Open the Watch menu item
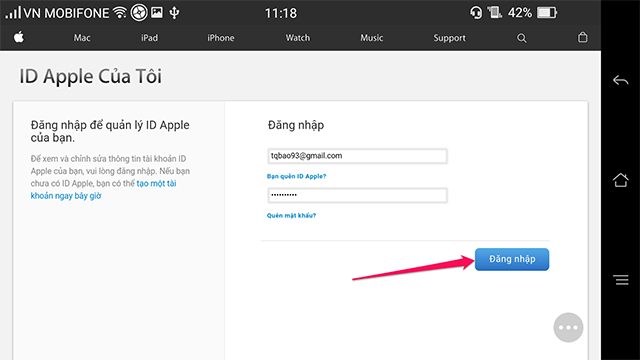The width and height of the screenshot is (640, 360). point(298,38)
